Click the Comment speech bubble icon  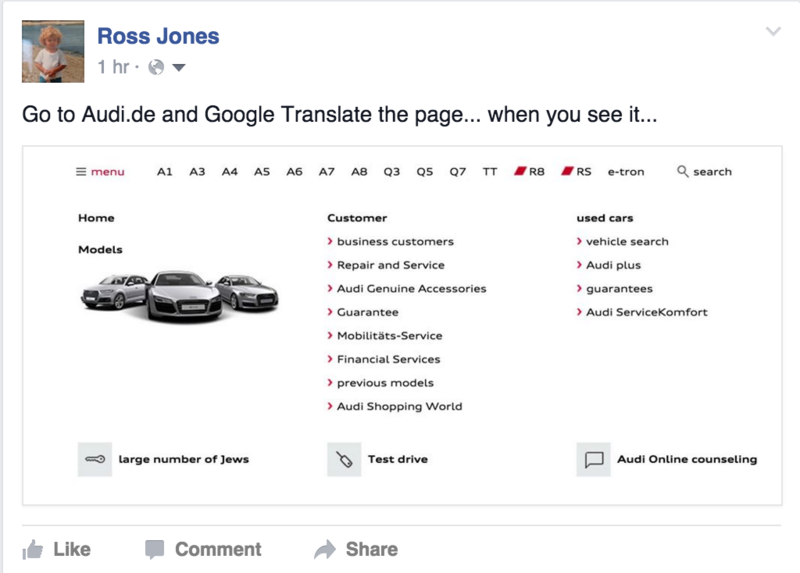point(154,549)
